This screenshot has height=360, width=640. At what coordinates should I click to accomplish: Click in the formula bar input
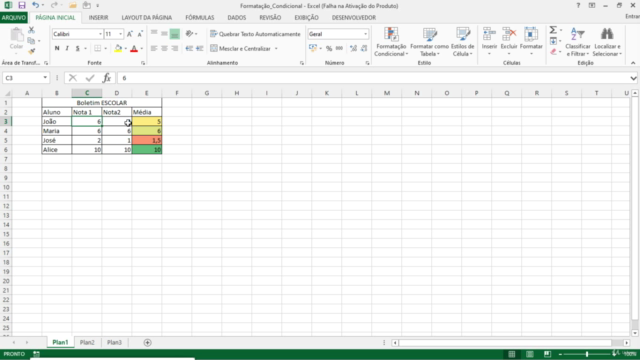click(x=373, y=78)
